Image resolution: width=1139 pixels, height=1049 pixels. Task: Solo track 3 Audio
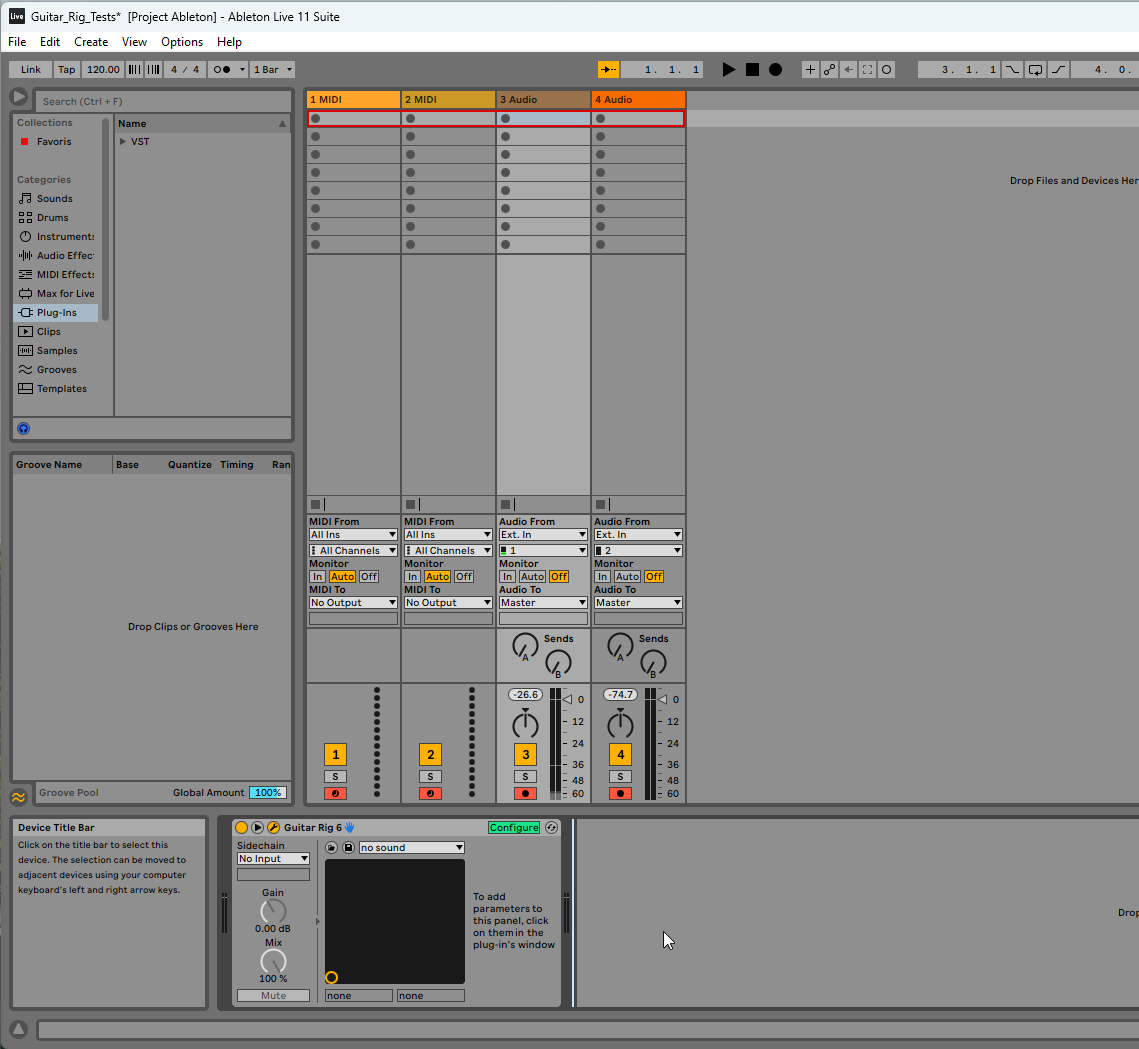point(525,777)
